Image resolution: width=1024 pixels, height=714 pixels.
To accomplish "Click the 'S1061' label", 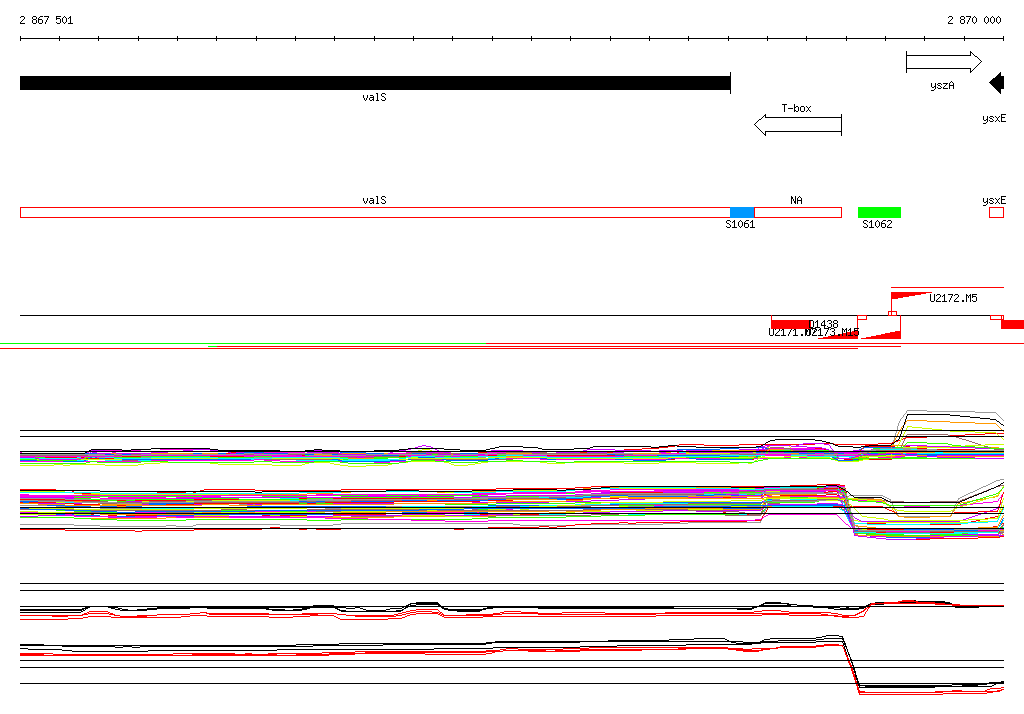I will [740, 224].
